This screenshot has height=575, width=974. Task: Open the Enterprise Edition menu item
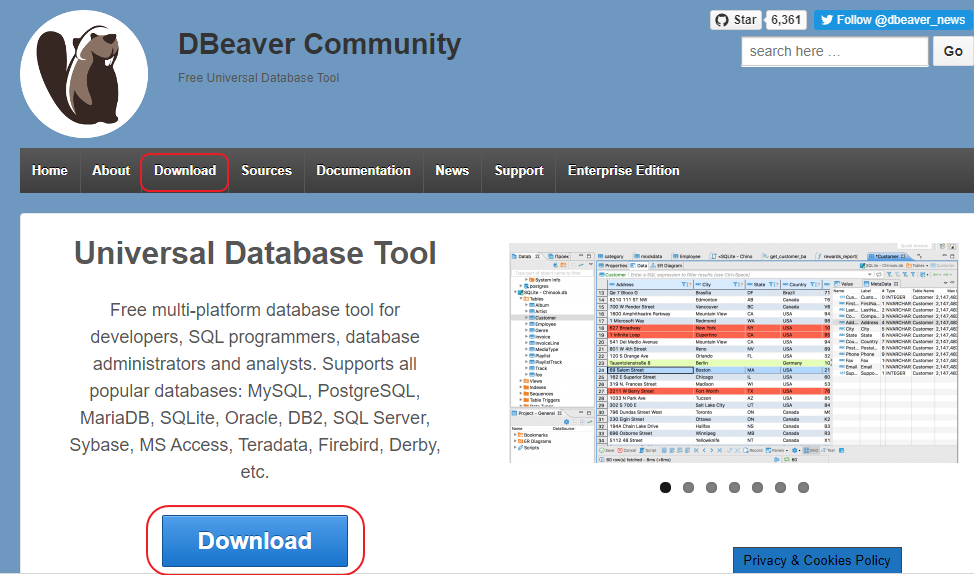click(624, 170)
